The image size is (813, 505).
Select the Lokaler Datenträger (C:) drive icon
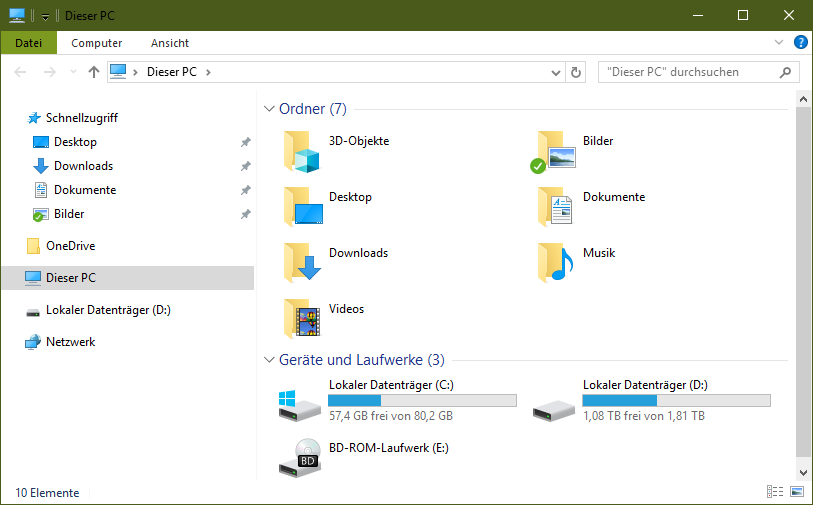coord(300,405)
